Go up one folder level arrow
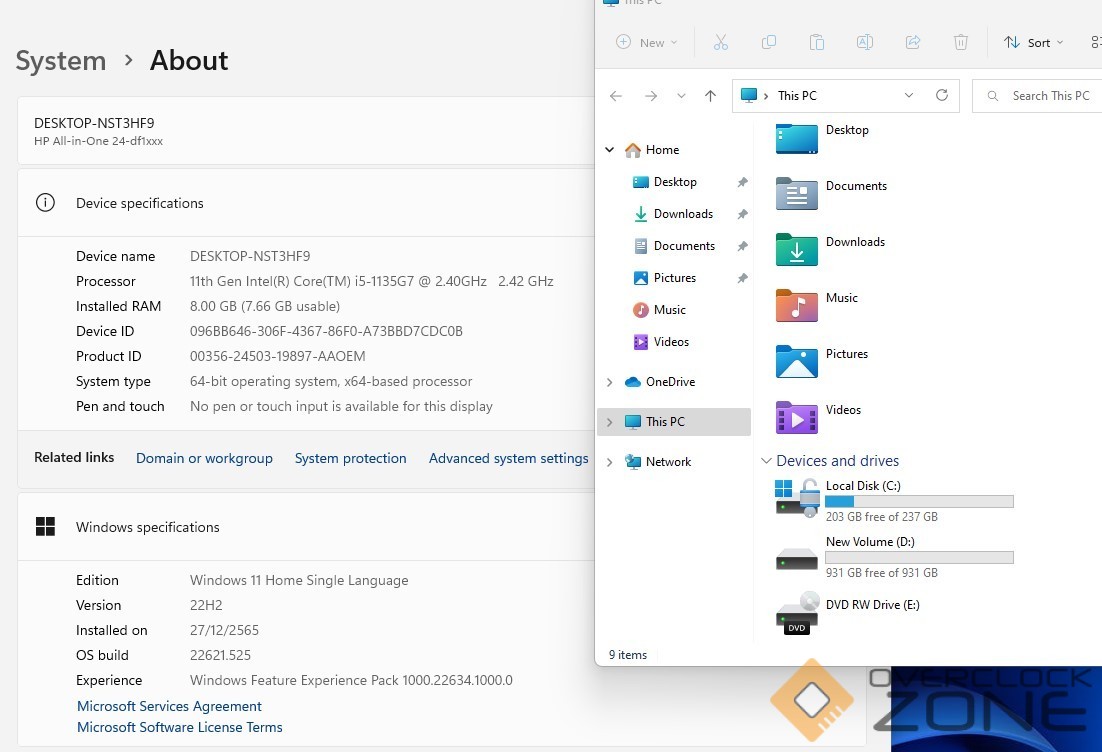The width and height of the screenshot is (1102, 752). pyautogui.click(x=710, y=96)
